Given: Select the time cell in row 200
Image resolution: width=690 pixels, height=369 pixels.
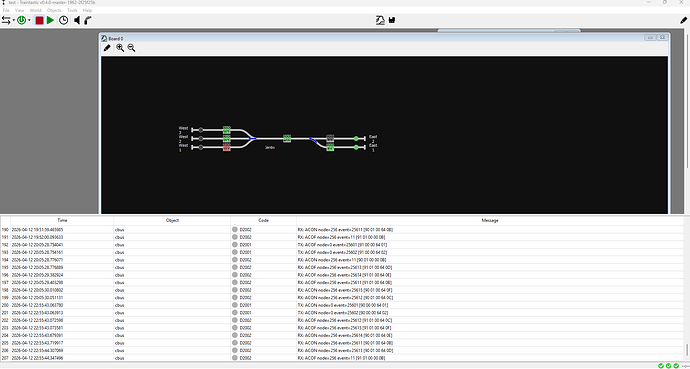Looking at the screenshot, I should point(62,305).
